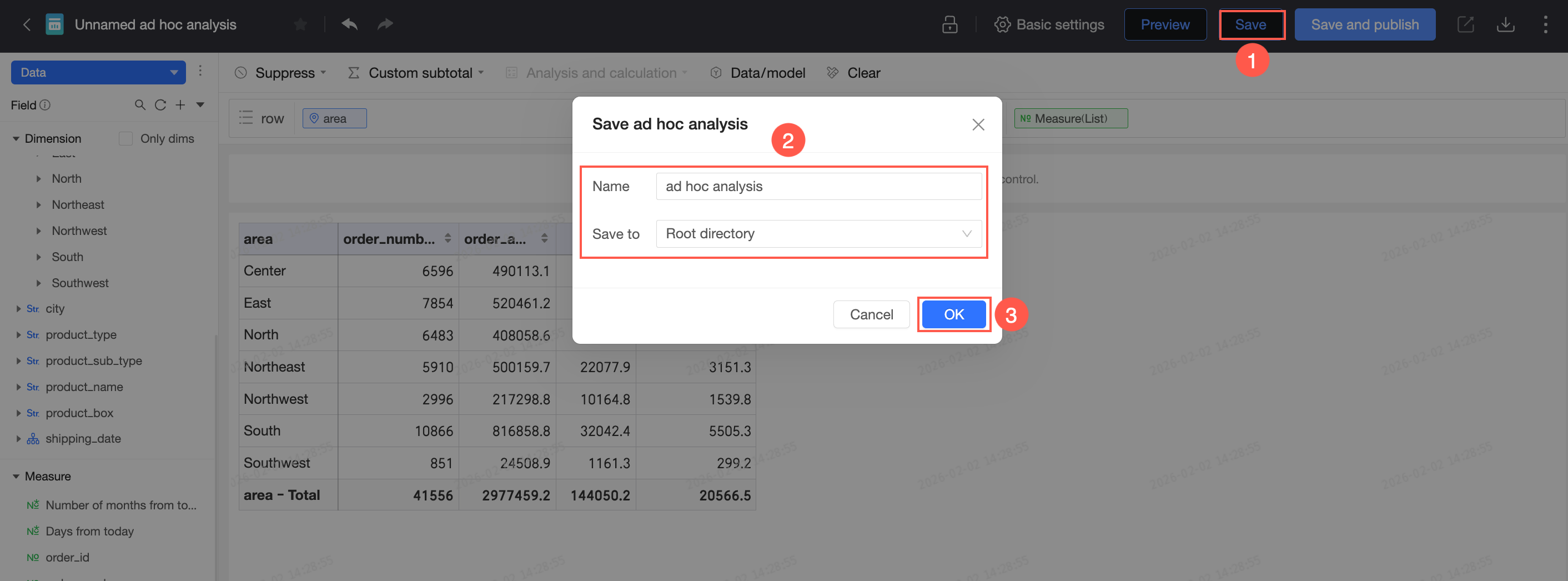Toggle the Only dims checkbox
1568x581 pixels.
pos(125,139)
